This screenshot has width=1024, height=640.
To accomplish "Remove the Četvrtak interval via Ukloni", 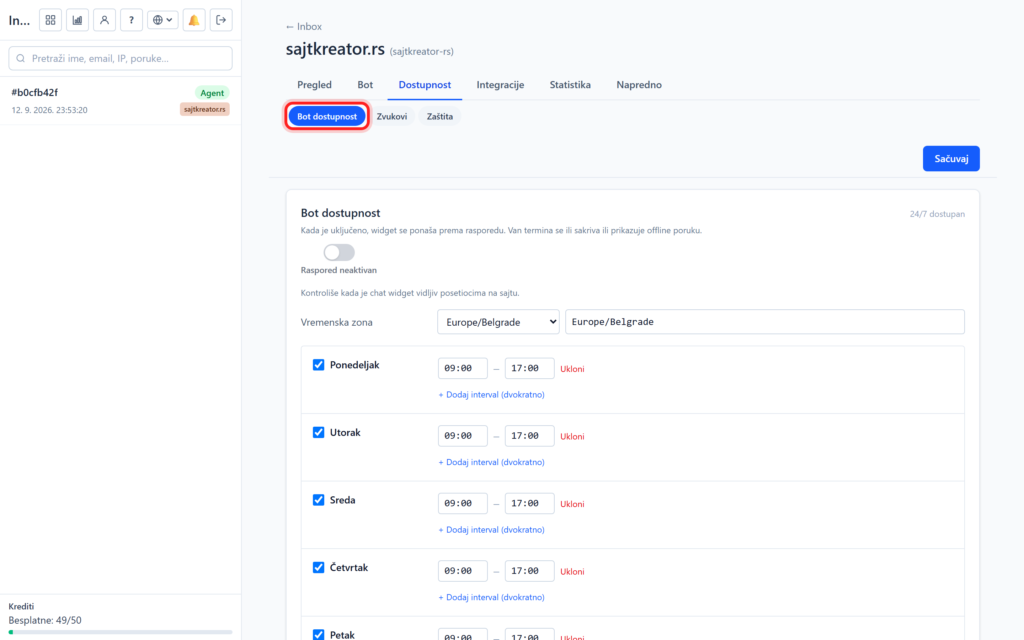I will (x=572, y=571).
